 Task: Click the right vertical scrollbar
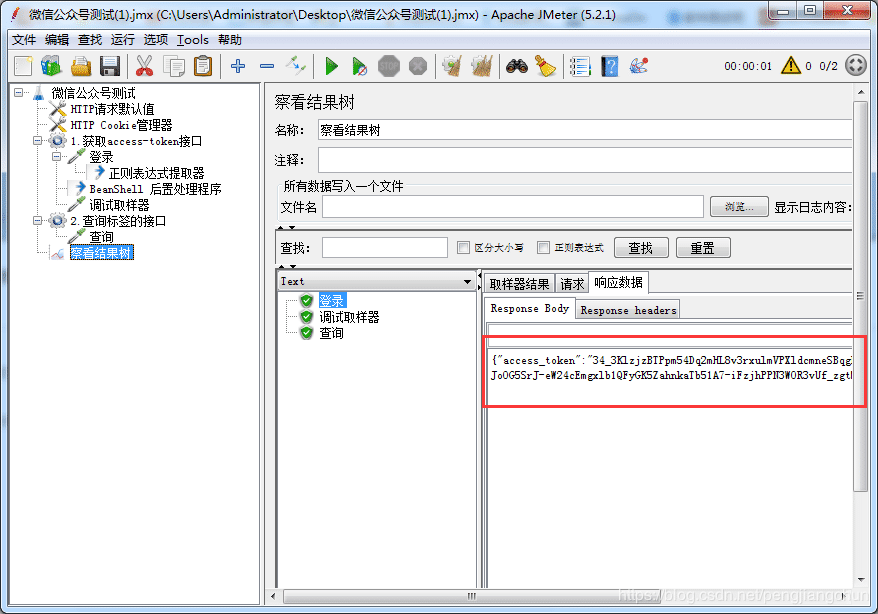[860, 297]
